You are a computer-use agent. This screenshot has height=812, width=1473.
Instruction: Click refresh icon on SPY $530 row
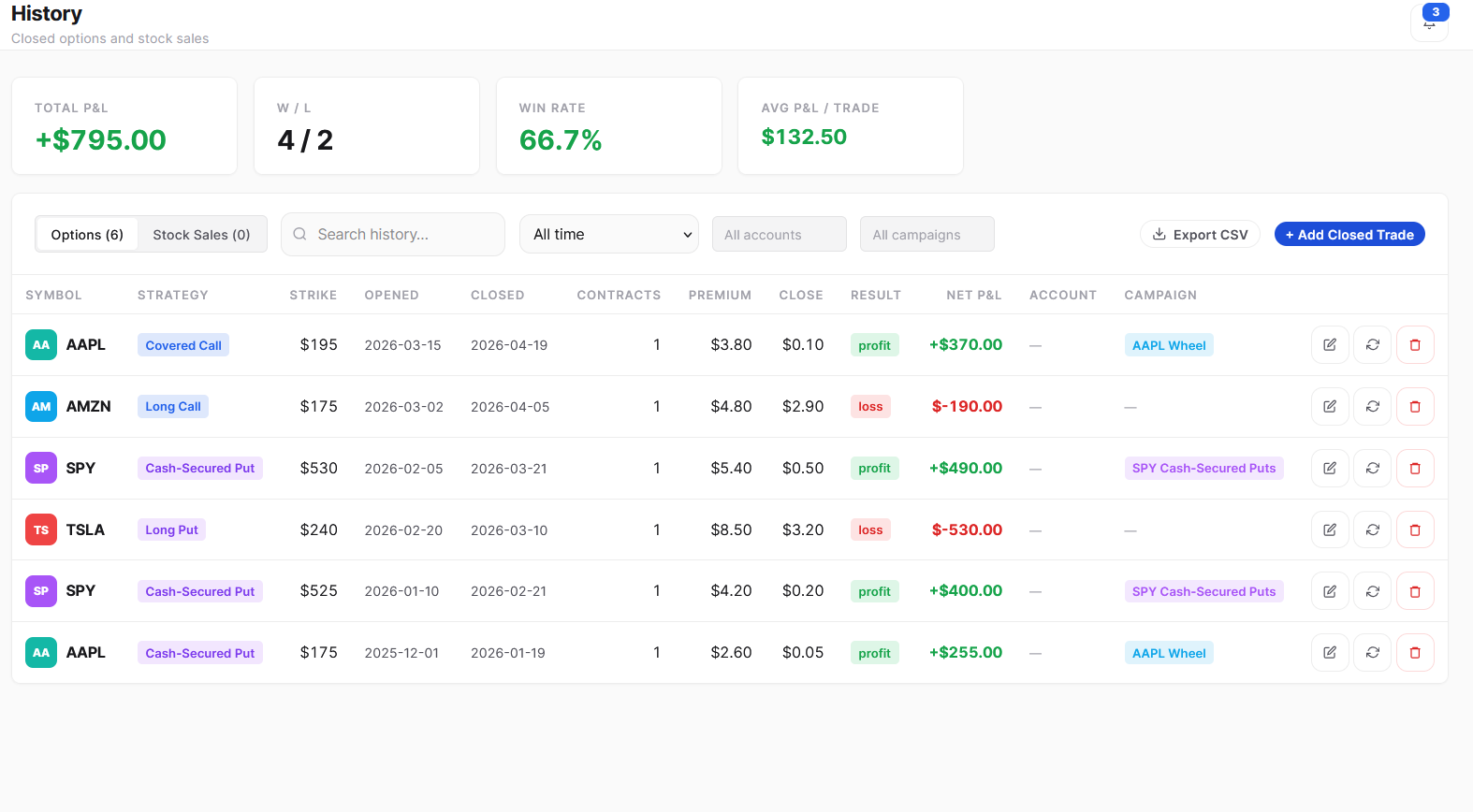coord(1373,469)
